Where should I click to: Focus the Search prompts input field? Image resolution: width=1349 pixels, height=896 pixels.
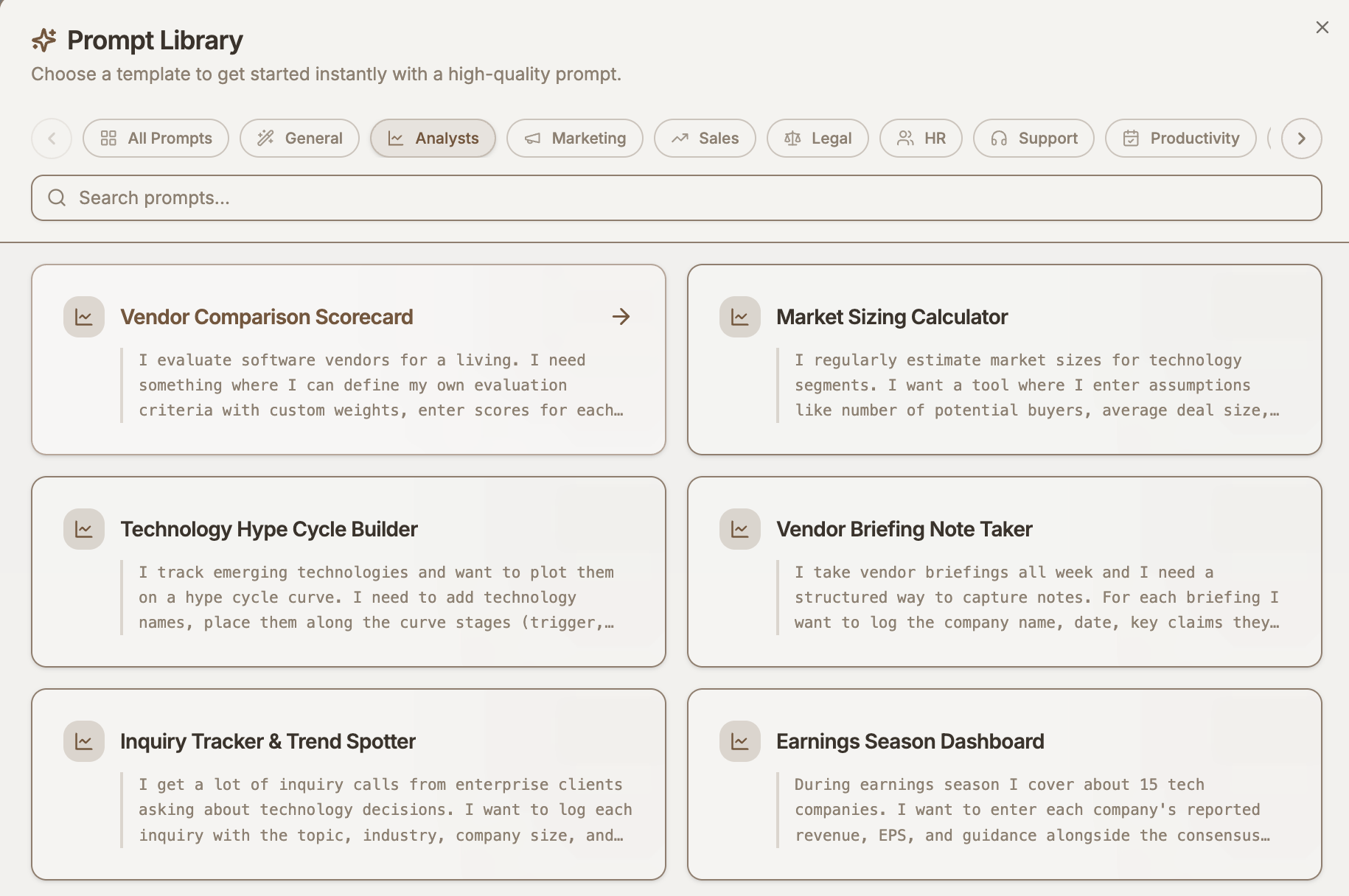[x=677, y=197]
